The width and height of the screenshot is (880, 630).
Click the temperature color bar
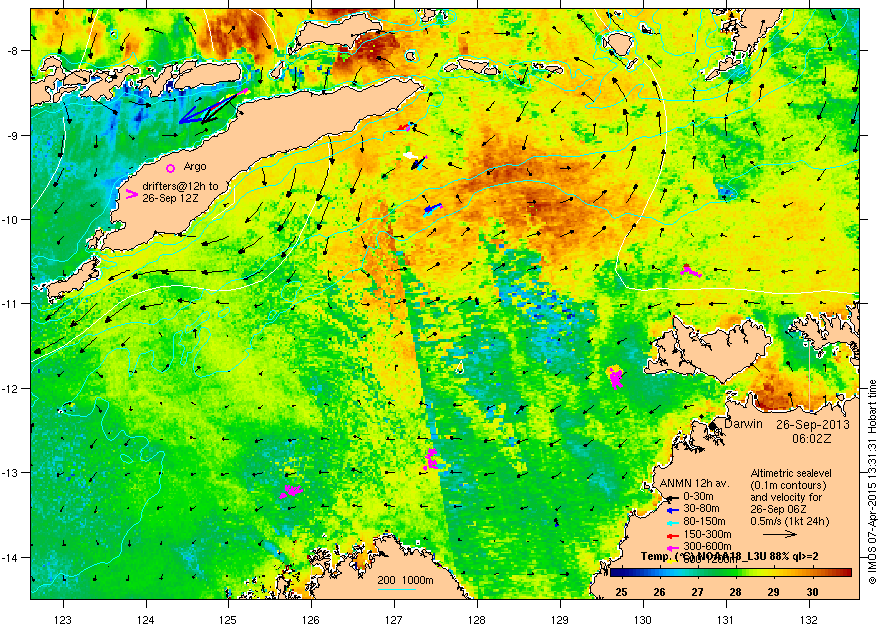pos(731,573)
